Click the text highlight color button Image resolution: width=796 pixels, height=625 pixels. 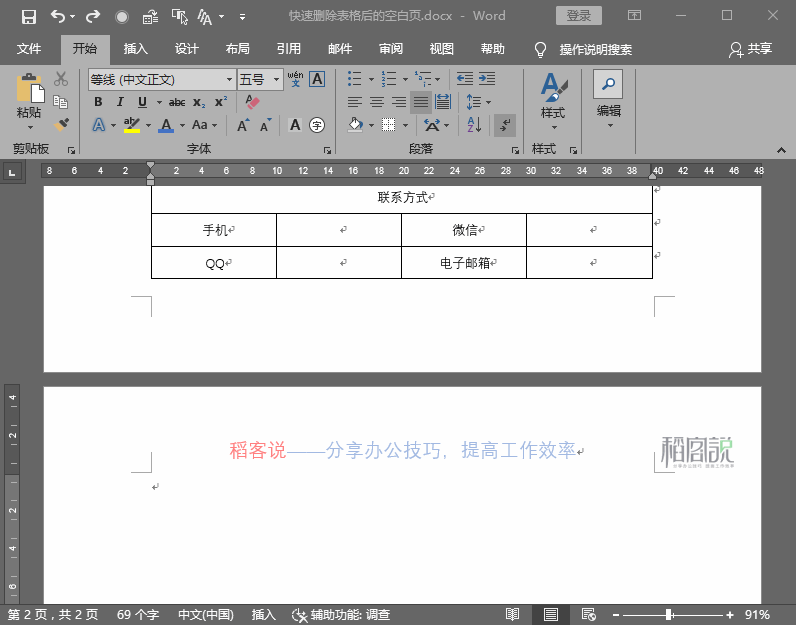point(131,125)
